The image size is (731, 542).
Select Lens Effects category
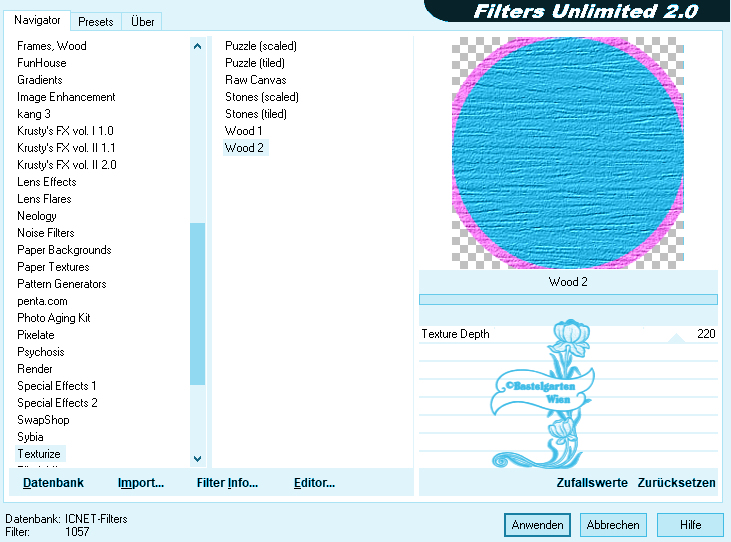pyautogui.click(x=47, y=182)
